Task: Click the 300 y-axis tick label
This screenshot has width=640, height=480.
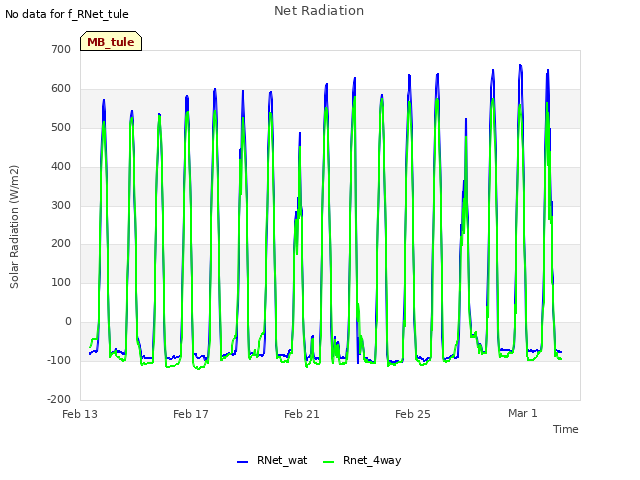Action: click(61, 205)
